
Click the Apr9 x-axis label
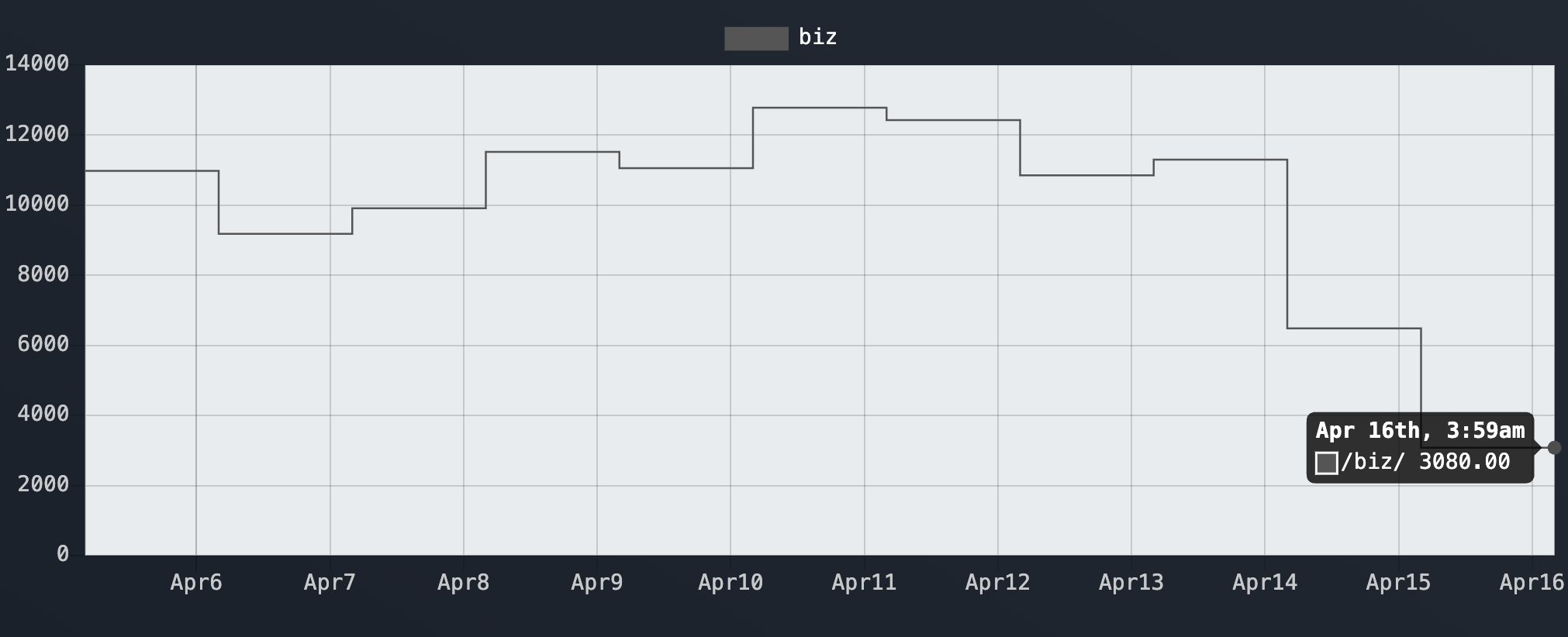596,583
